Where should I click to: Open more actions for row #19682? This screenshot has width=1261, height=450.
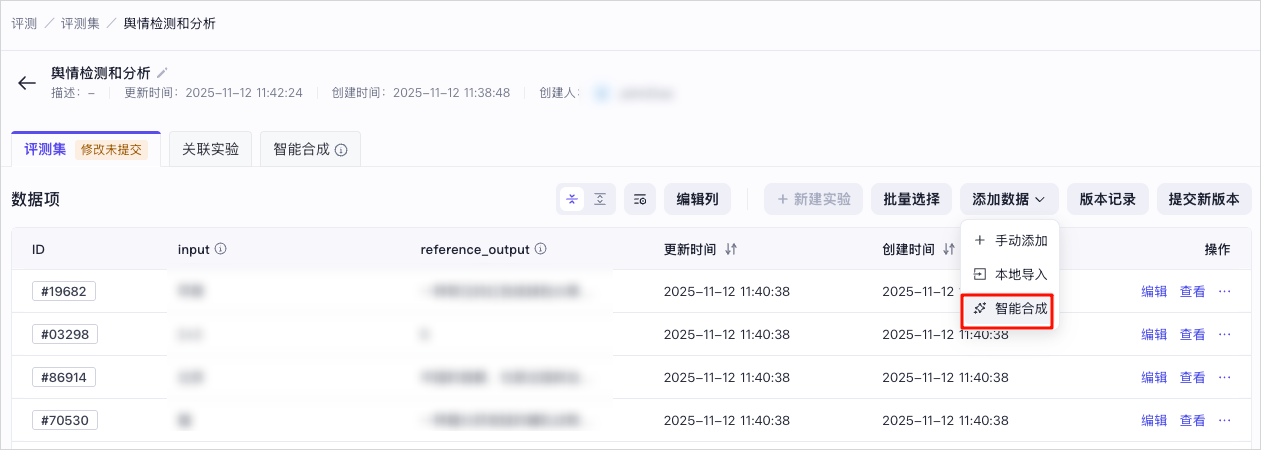tap(1224, 292)
